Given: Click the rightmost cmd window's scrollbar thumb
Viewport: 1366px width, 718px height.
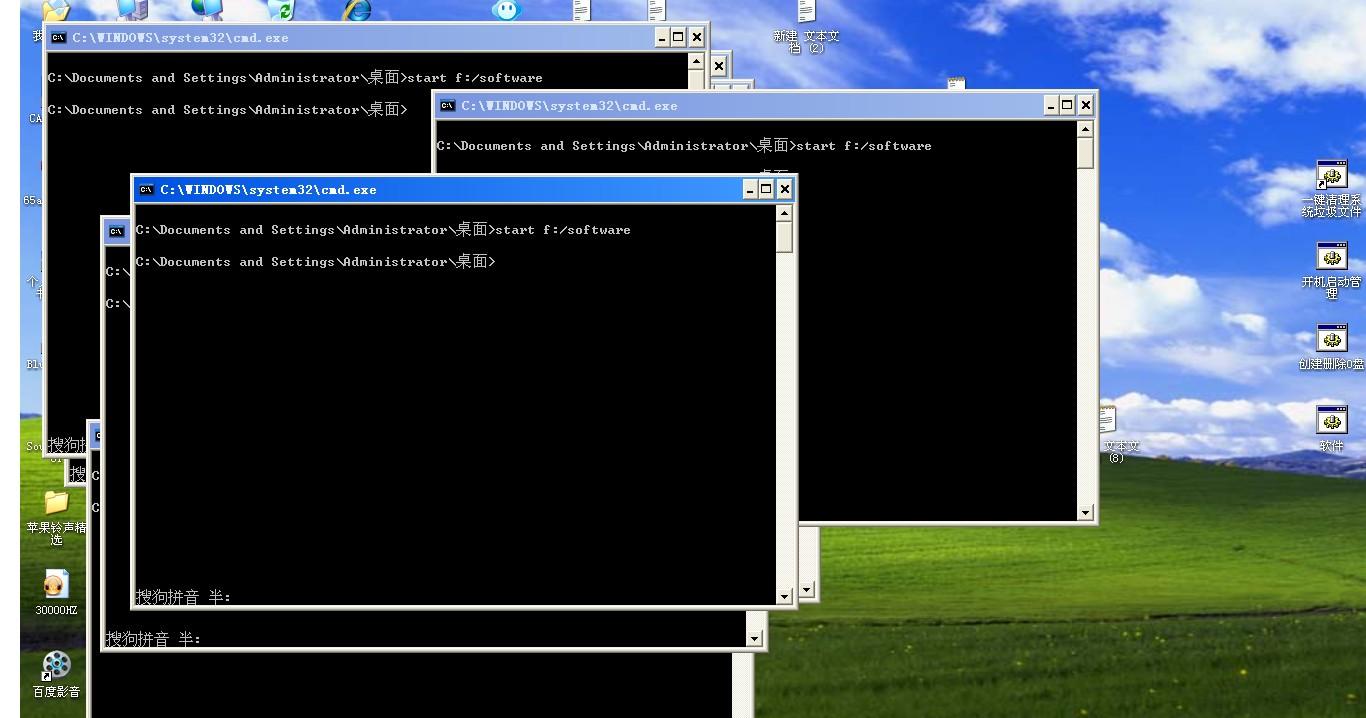Looking at the screenshot, I should pyautogui.click(x=1085, y=153).
